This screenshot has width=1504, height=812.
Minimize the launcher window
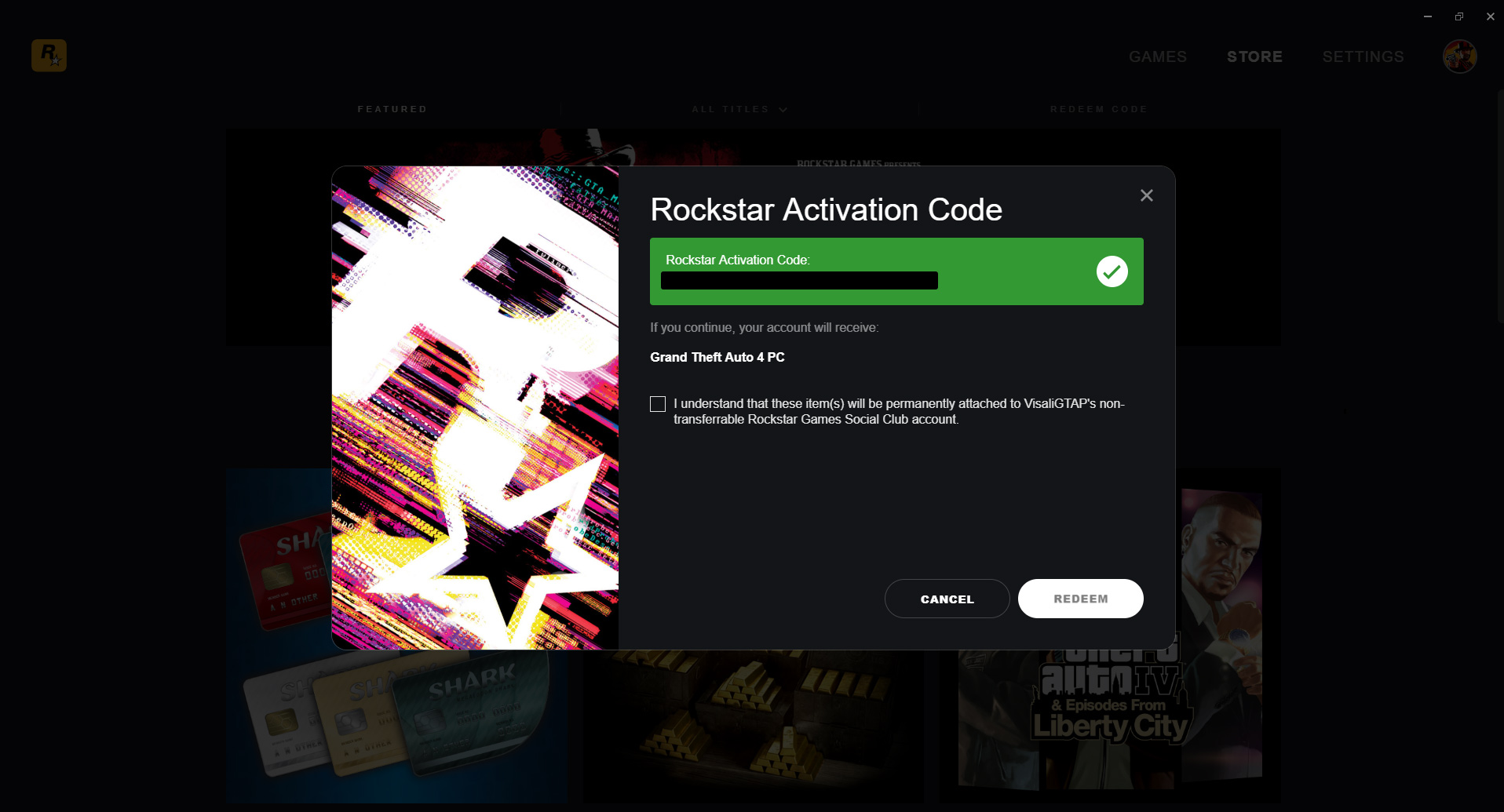pyautogui.click(x=1428, y=16)
